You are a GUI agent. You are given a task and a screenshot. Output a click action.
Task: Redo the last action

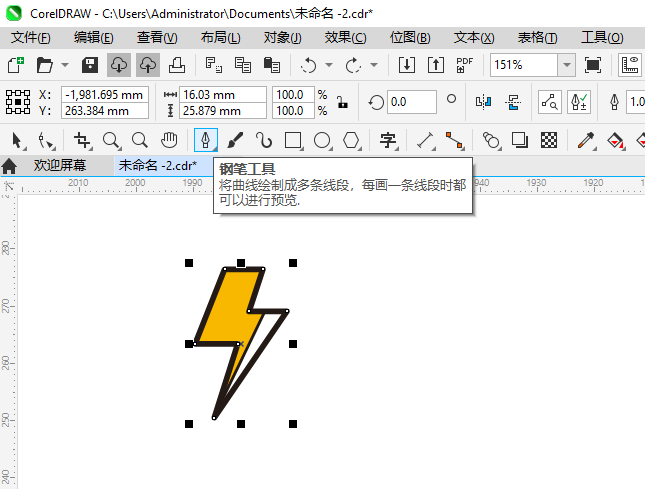click(x=353, y=65)
